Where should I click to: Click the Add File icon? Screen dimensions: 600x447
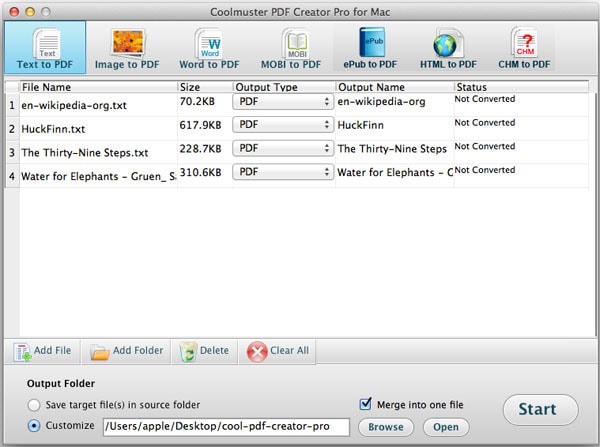22,352
